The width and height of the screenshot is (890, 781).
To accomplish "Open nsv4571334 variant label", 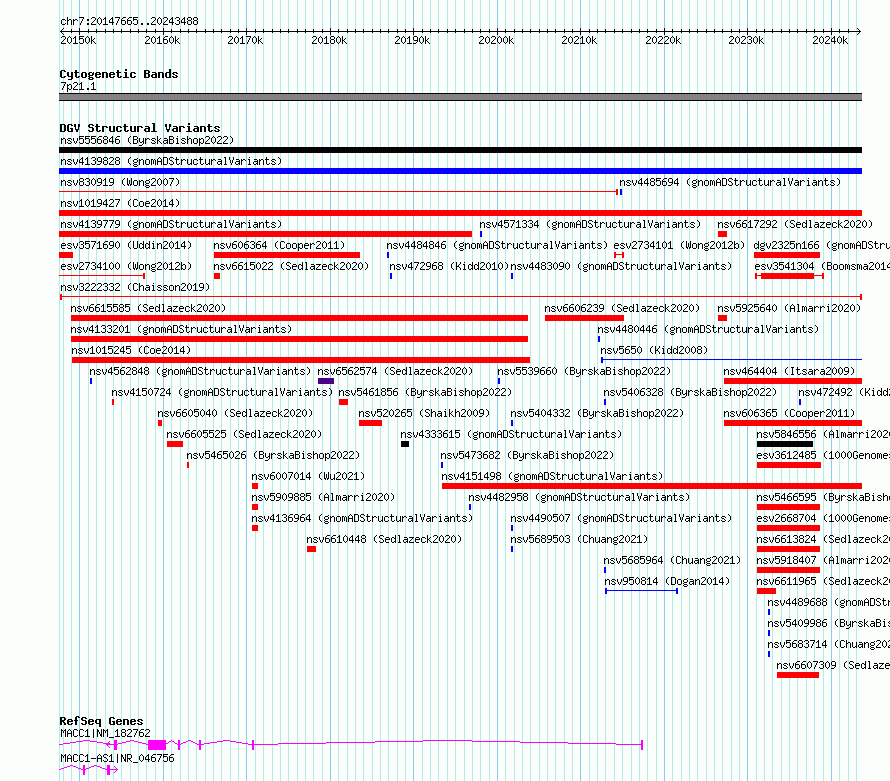I will click(x=590, y=224).
